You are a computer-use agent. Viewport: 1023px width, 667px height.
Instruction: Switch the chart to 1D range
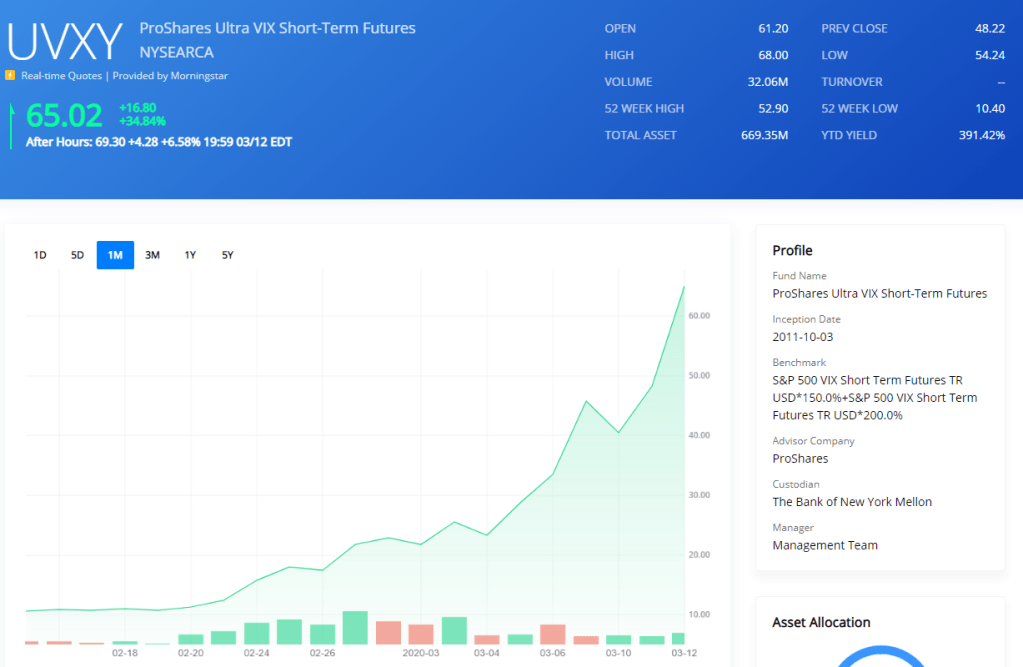click(x=40, y=255)
